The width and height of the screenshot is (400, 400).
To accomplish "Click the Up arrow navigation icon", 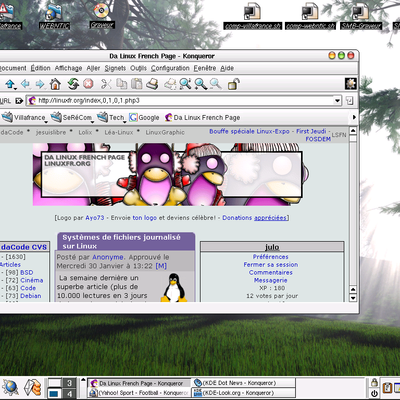I will point(10,84).
